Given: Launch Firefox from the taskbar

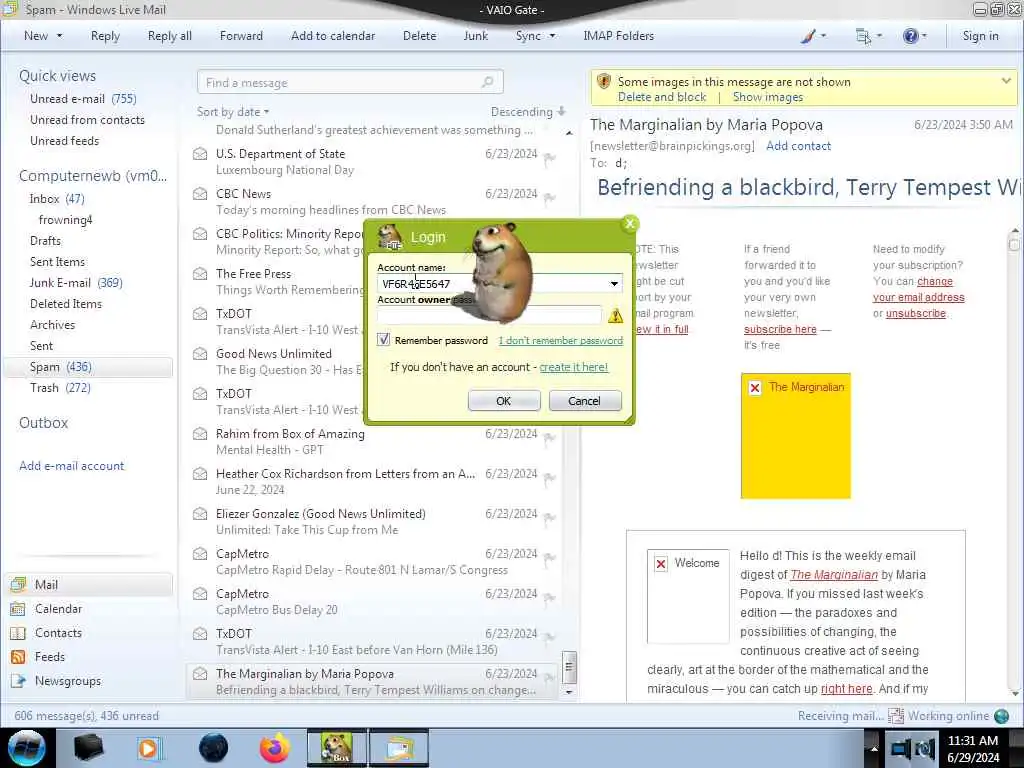Looking at the screenshot, I should [x=275, y=748].
